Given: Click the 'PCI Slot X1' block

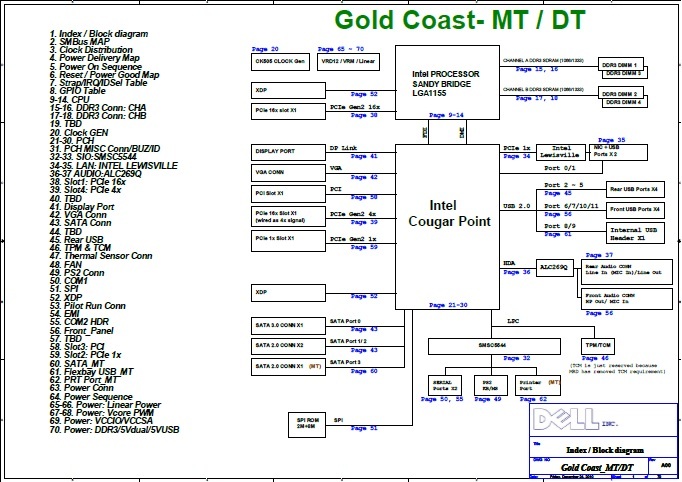Looking at the screenshot, I should point(288,194).
